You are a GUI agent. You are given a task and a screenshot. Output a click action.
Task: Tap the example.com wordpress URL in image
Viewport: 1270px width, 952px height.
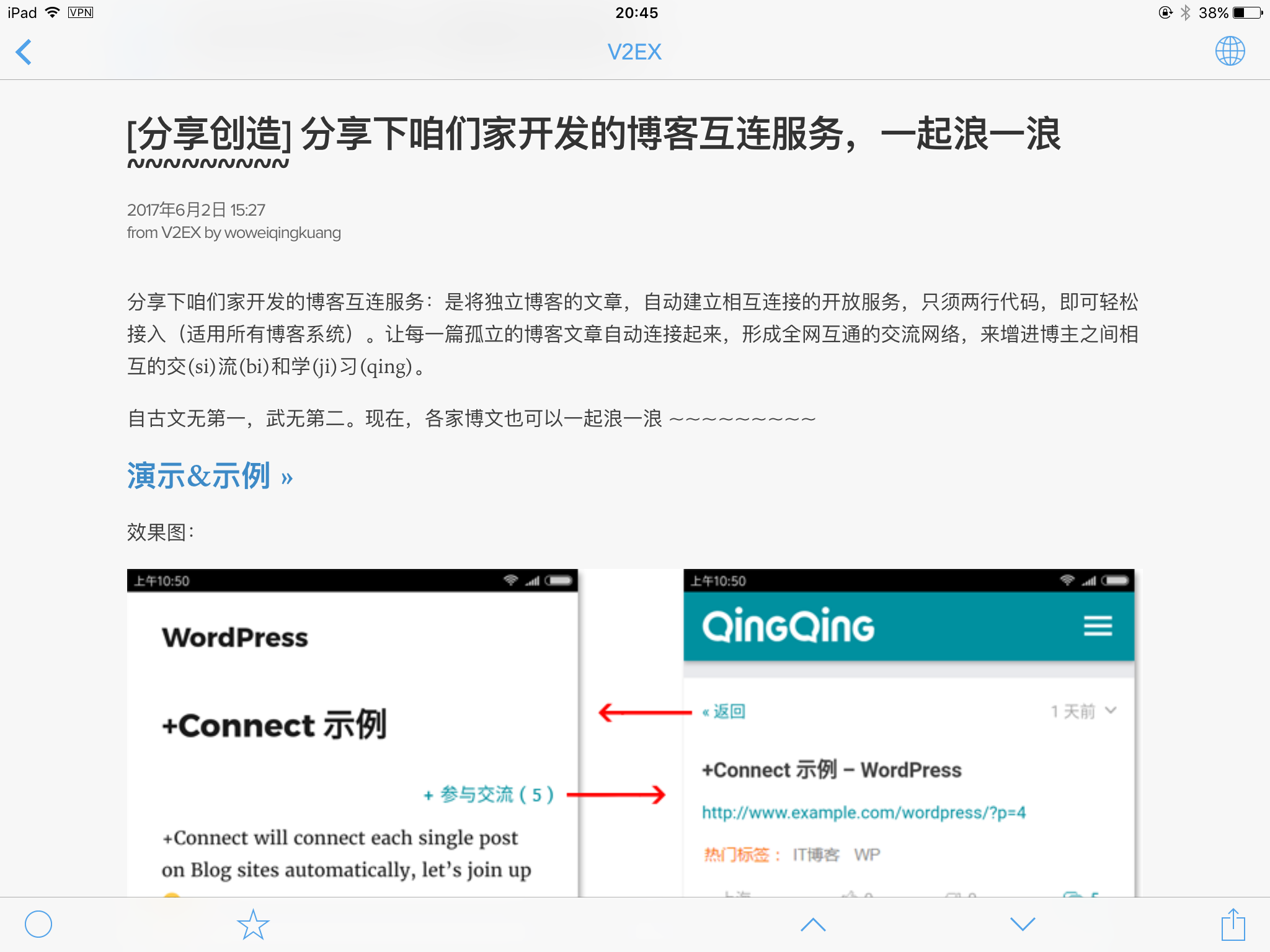click(x=864, y=813)
